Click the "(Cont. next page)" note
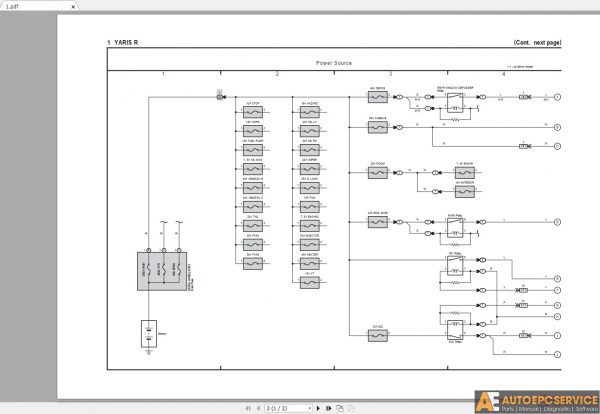The width and height of the screenshot is (600, 414). (537, 42)
